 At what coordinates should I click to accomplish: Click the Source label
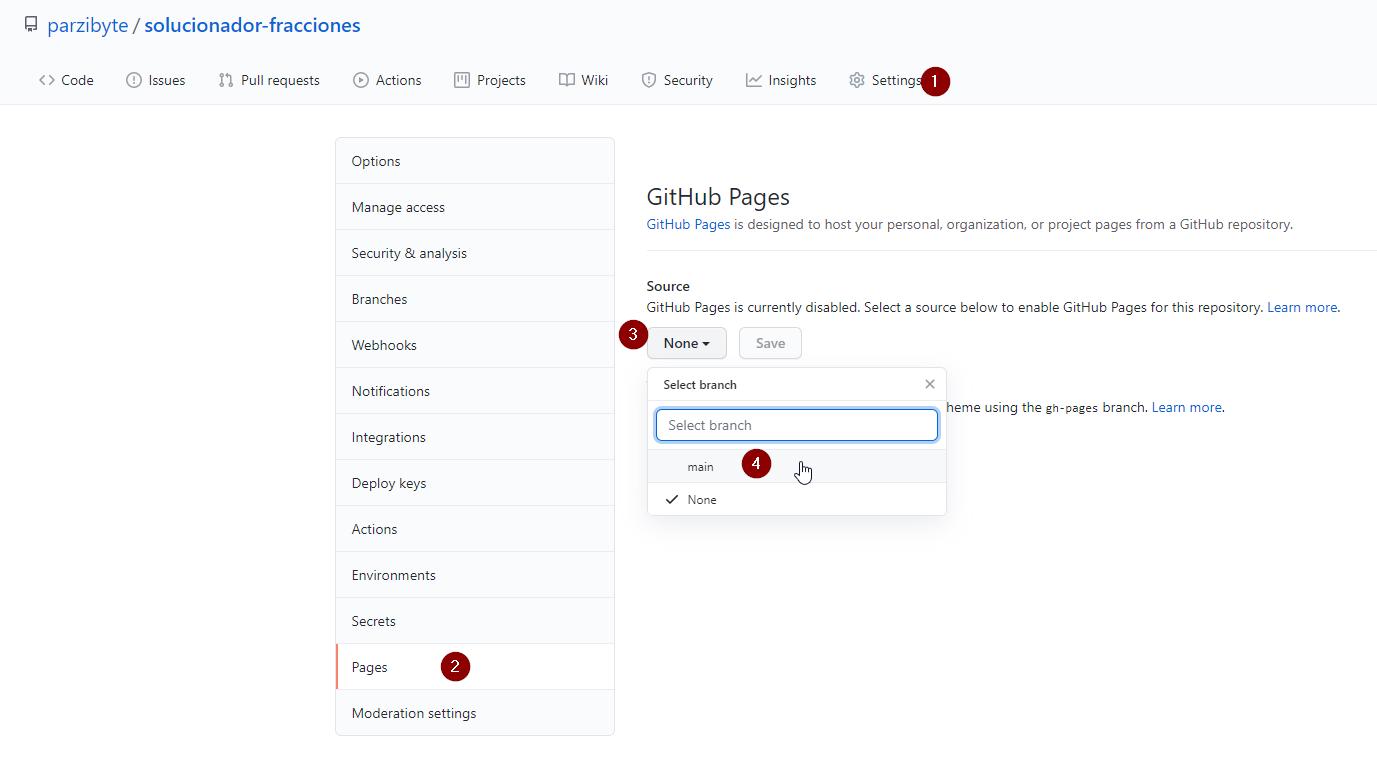[x=668, y=286]
